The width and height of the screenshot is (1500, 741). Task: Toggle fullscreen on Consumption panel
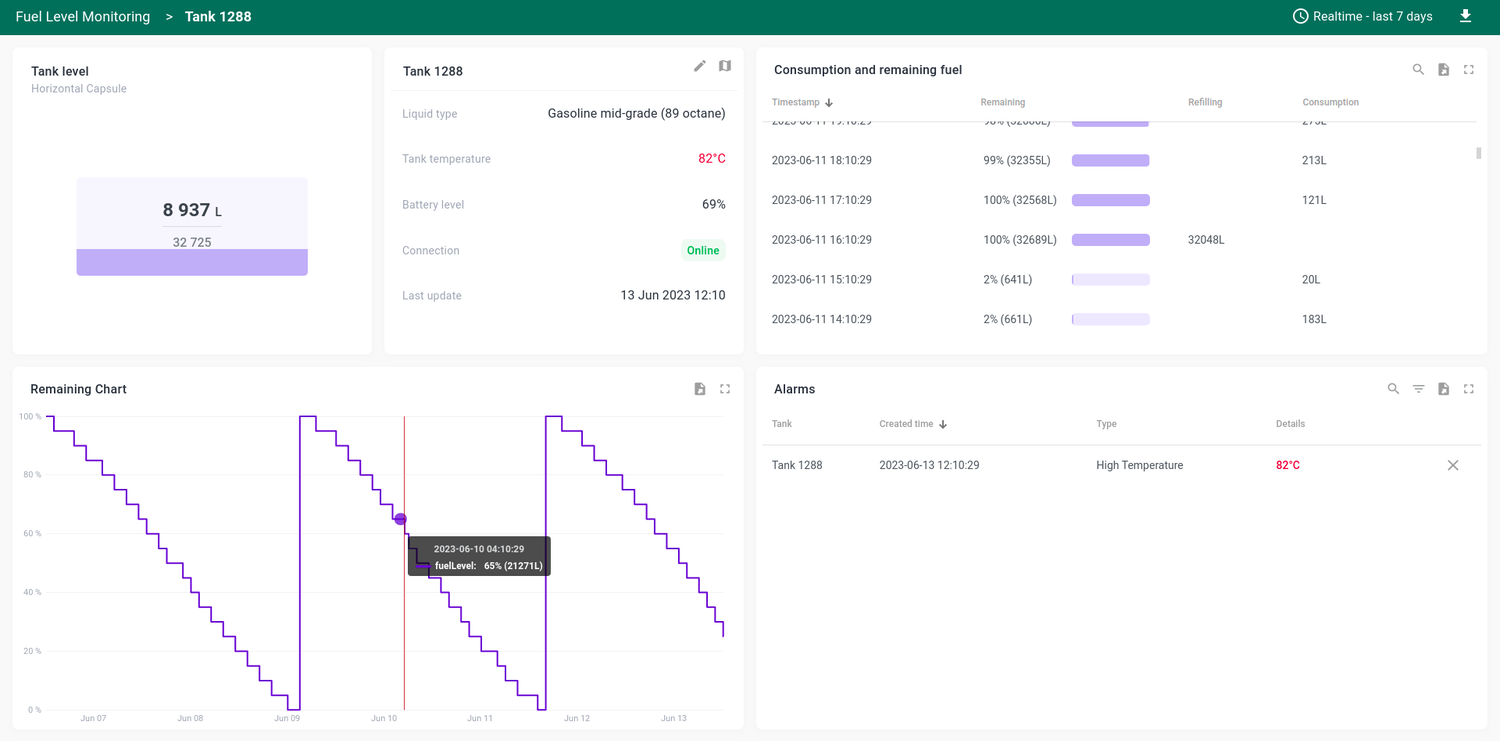click(1468, 69)
